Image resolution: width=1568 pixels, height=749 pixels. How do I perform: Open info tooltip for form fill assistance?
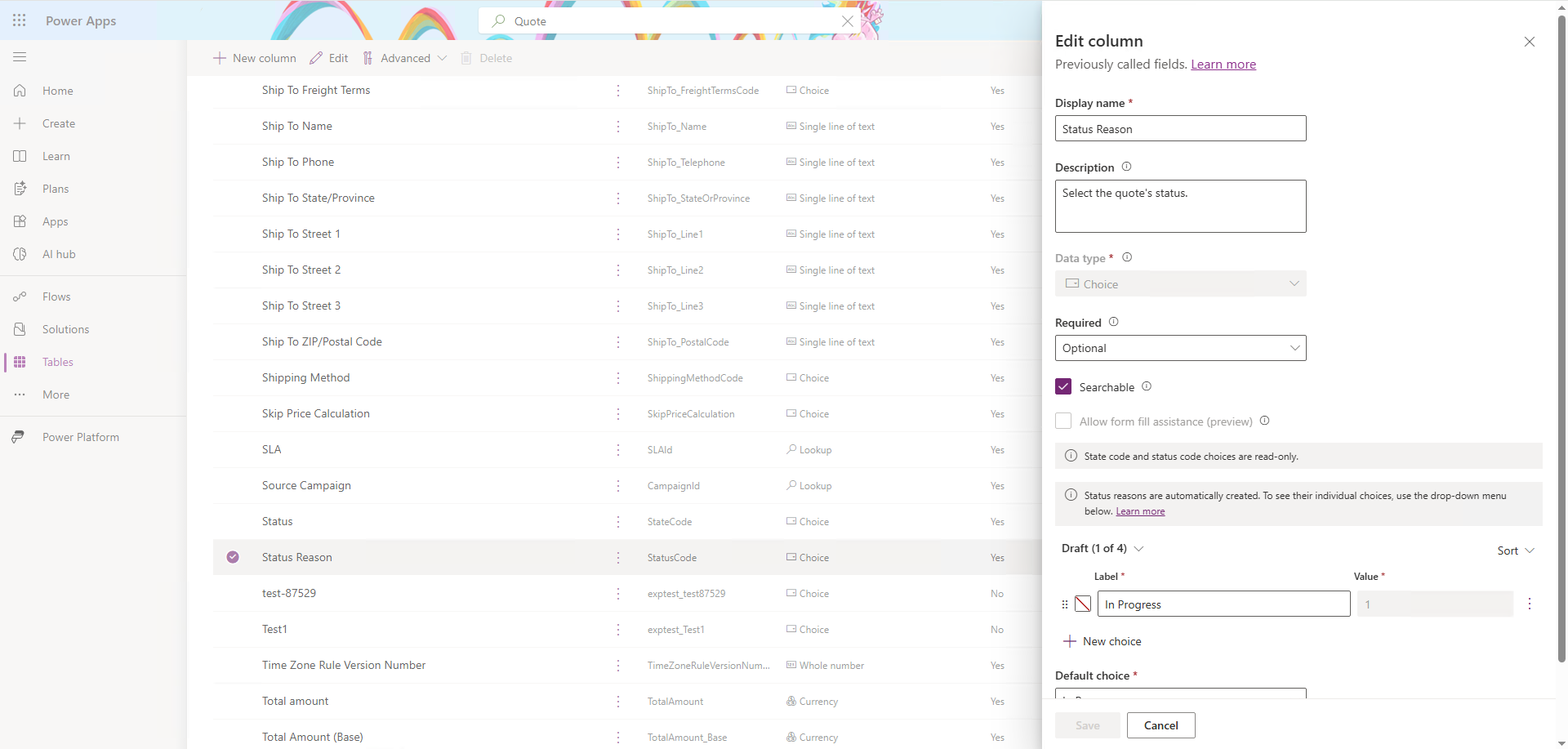point(1264,421)
